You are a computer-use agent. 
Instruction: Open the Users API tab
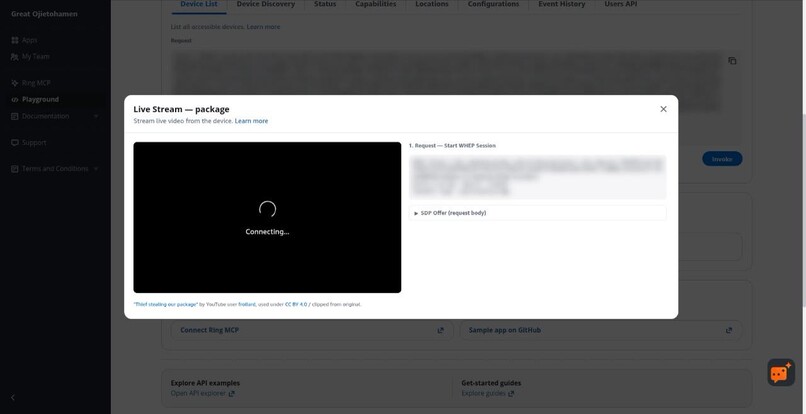point(621,5)
